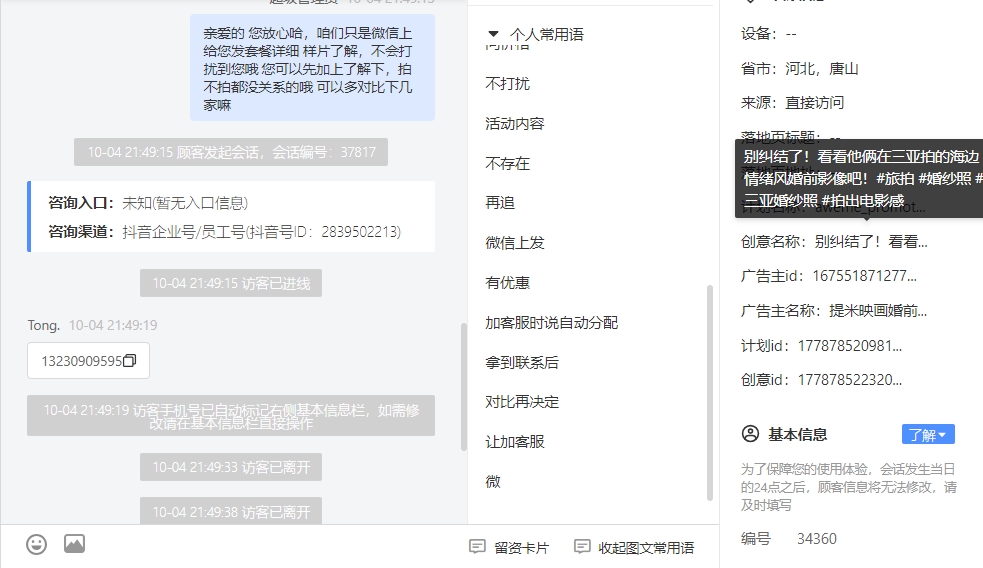
Task: Click the 收起图文常用语 icon
Action: click(x=582, y=547)
